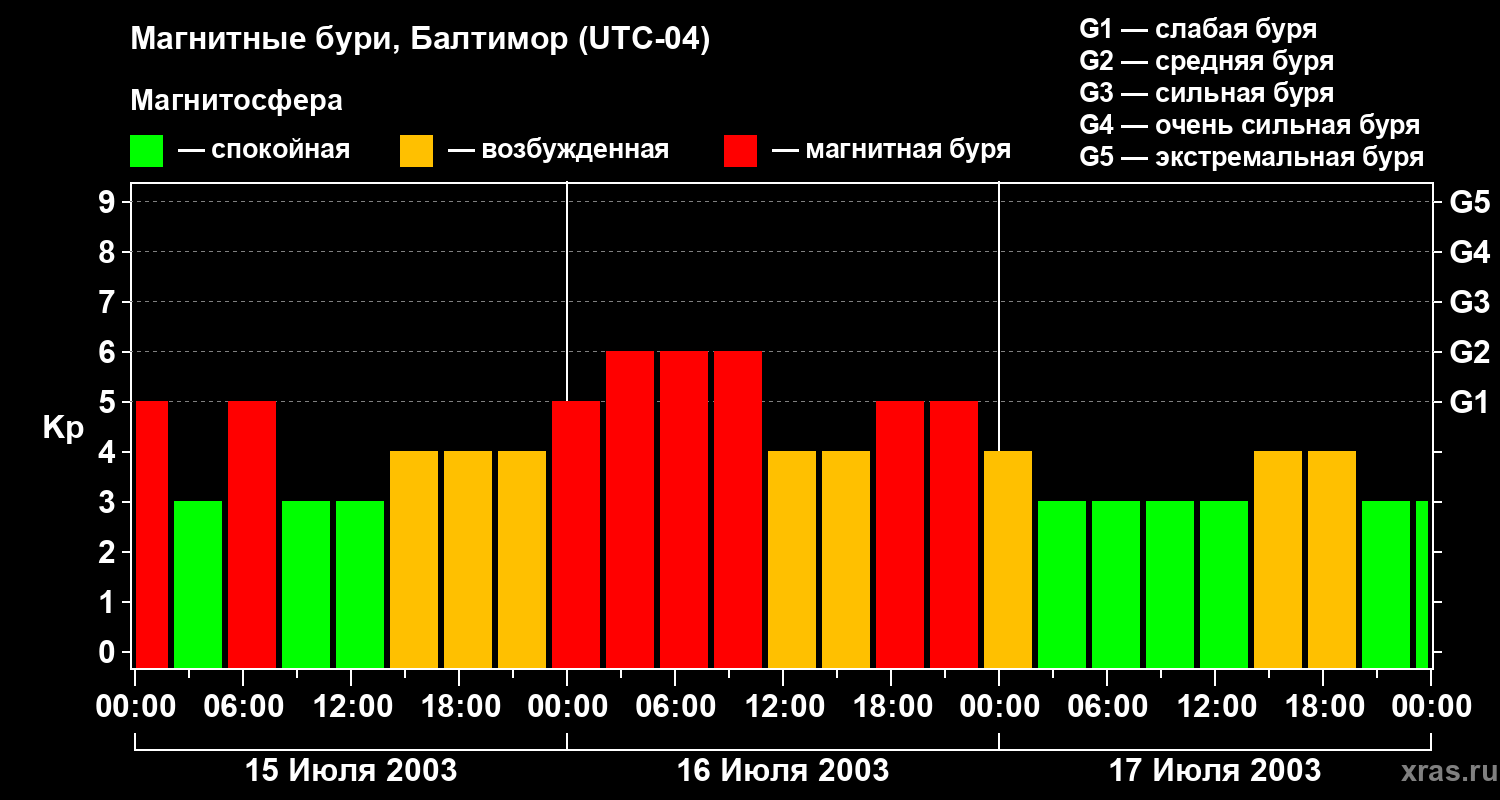Click the red Kp 5 bar around 18:00 on 16 Июля
This screenshot has width=1500, height=800.
tap(900, 535)
